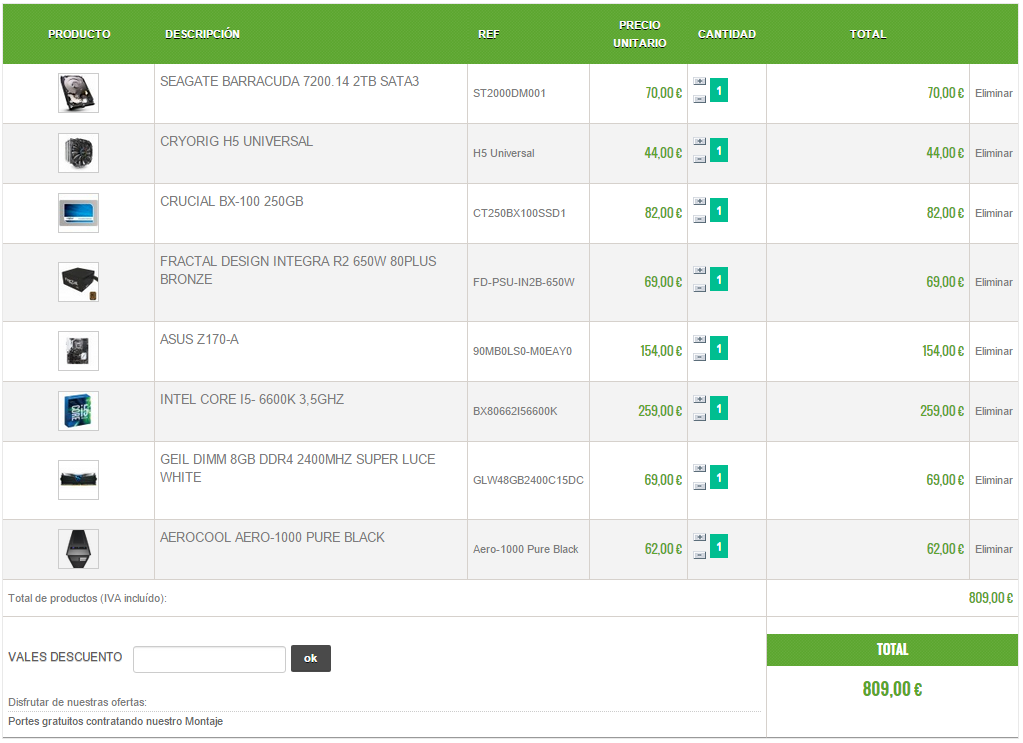
Task: Increase quantity of Crucial BX-100 250GB
Action: 699,202
